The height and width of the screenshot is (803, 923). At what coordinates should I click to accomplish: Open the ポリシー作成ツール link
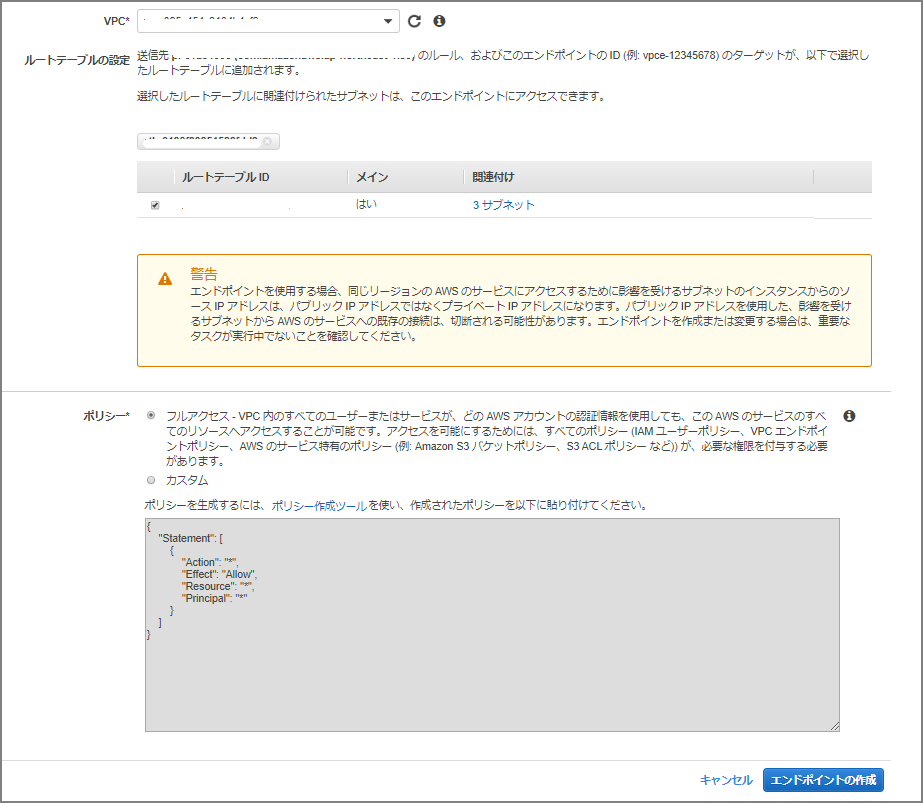[x=319, y=506]
